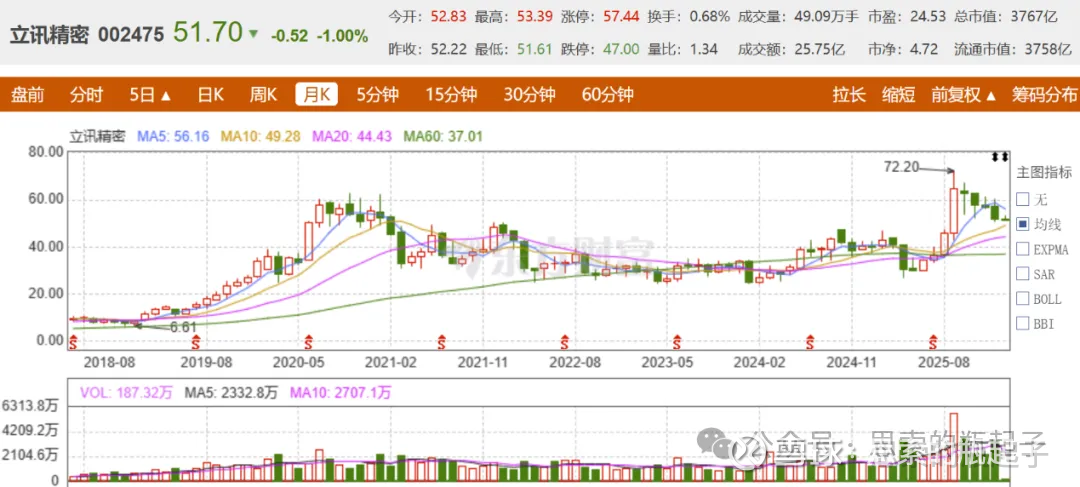The width and height of the screenshot is (1080, 487).
Task: Click the stock code 002475
Action: (131, 35)
